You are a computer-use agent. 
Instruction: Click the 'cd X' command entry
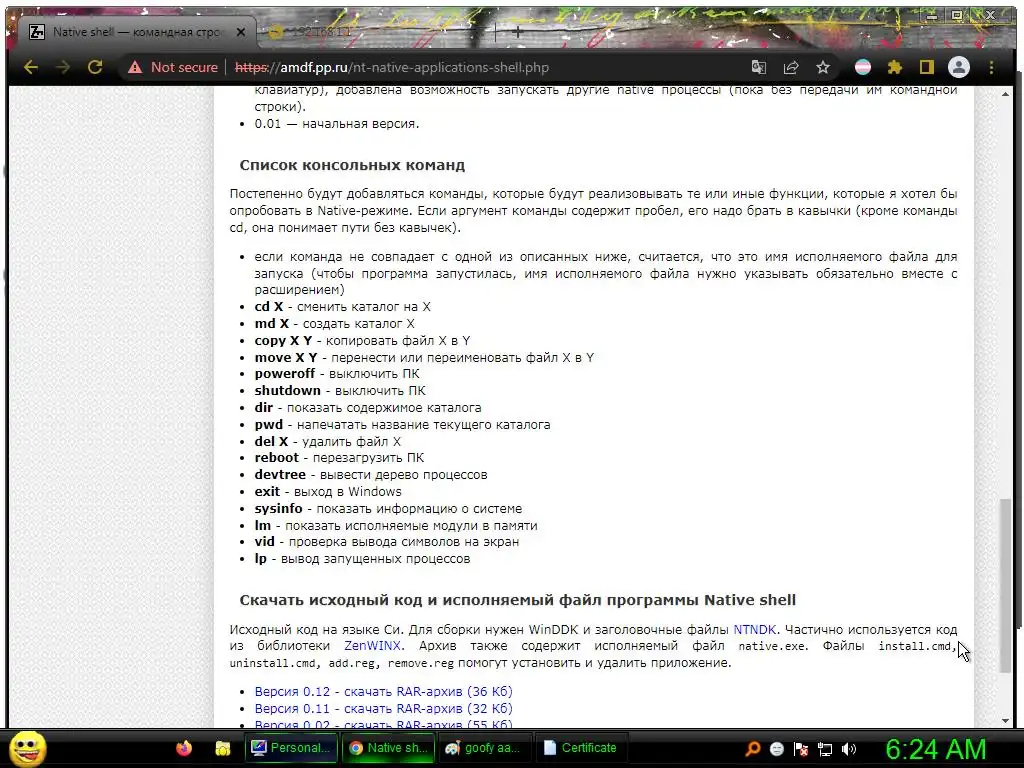click(342, 307)
